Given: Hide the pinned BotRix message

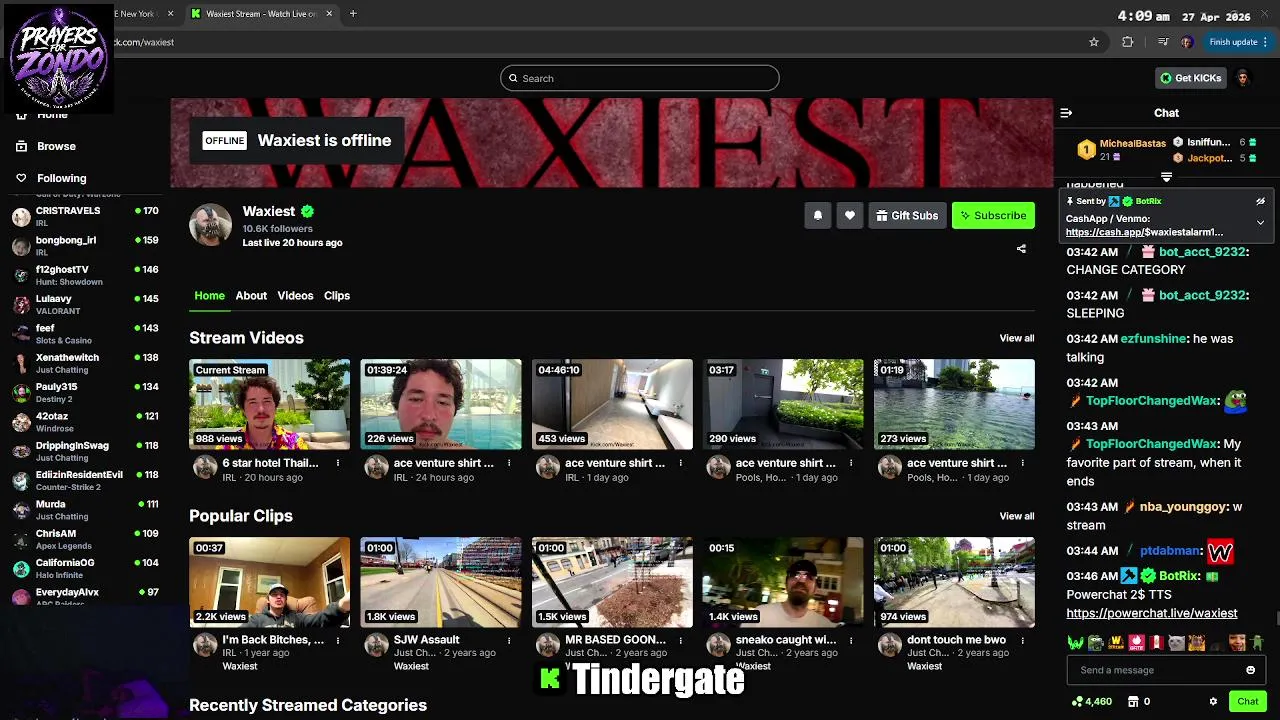Looking at the screenshot, I should click(x=1260, y=201).
